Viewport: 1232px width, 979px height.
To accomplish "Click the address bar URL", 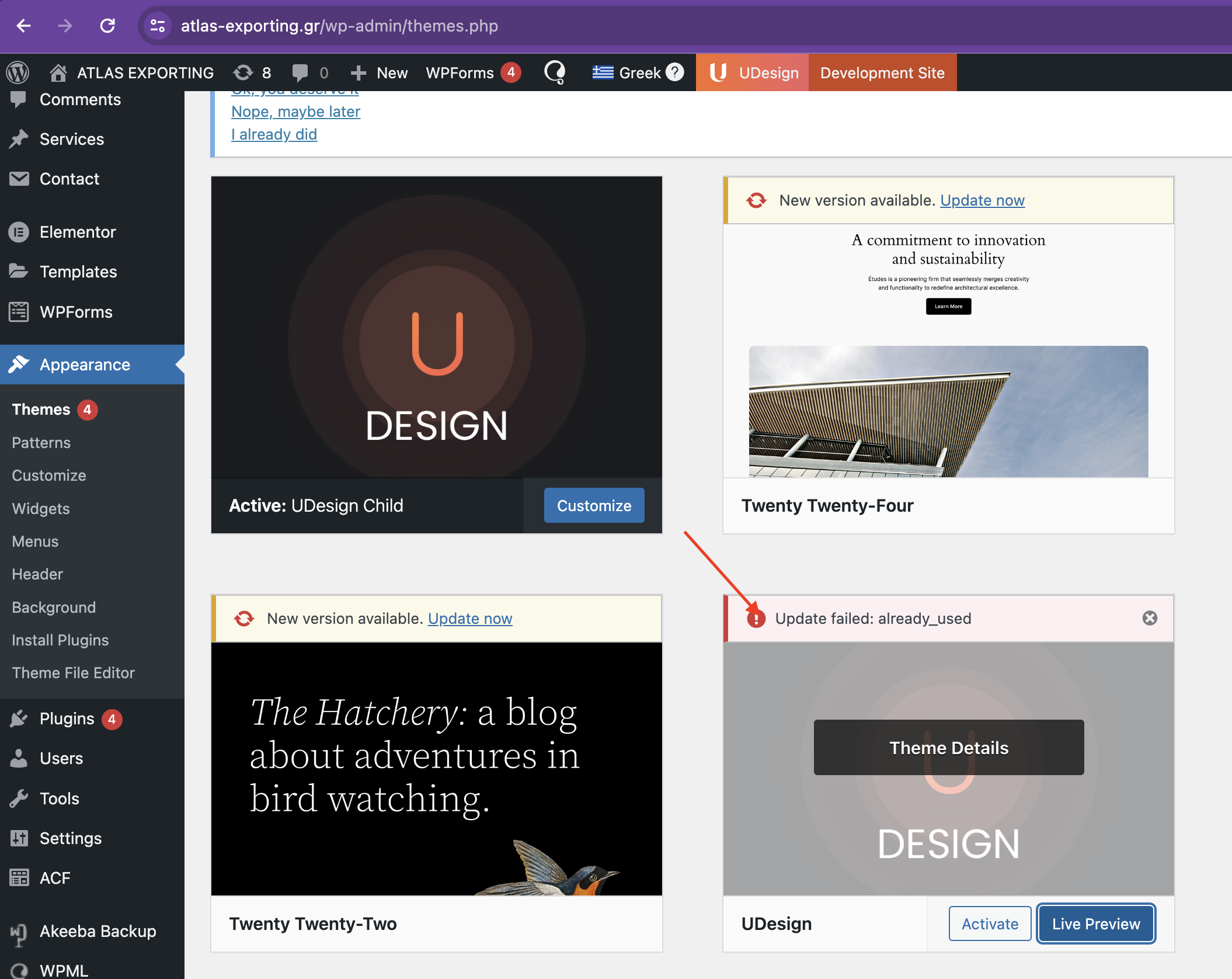I will pyautogui.click(x=339, y=26).
